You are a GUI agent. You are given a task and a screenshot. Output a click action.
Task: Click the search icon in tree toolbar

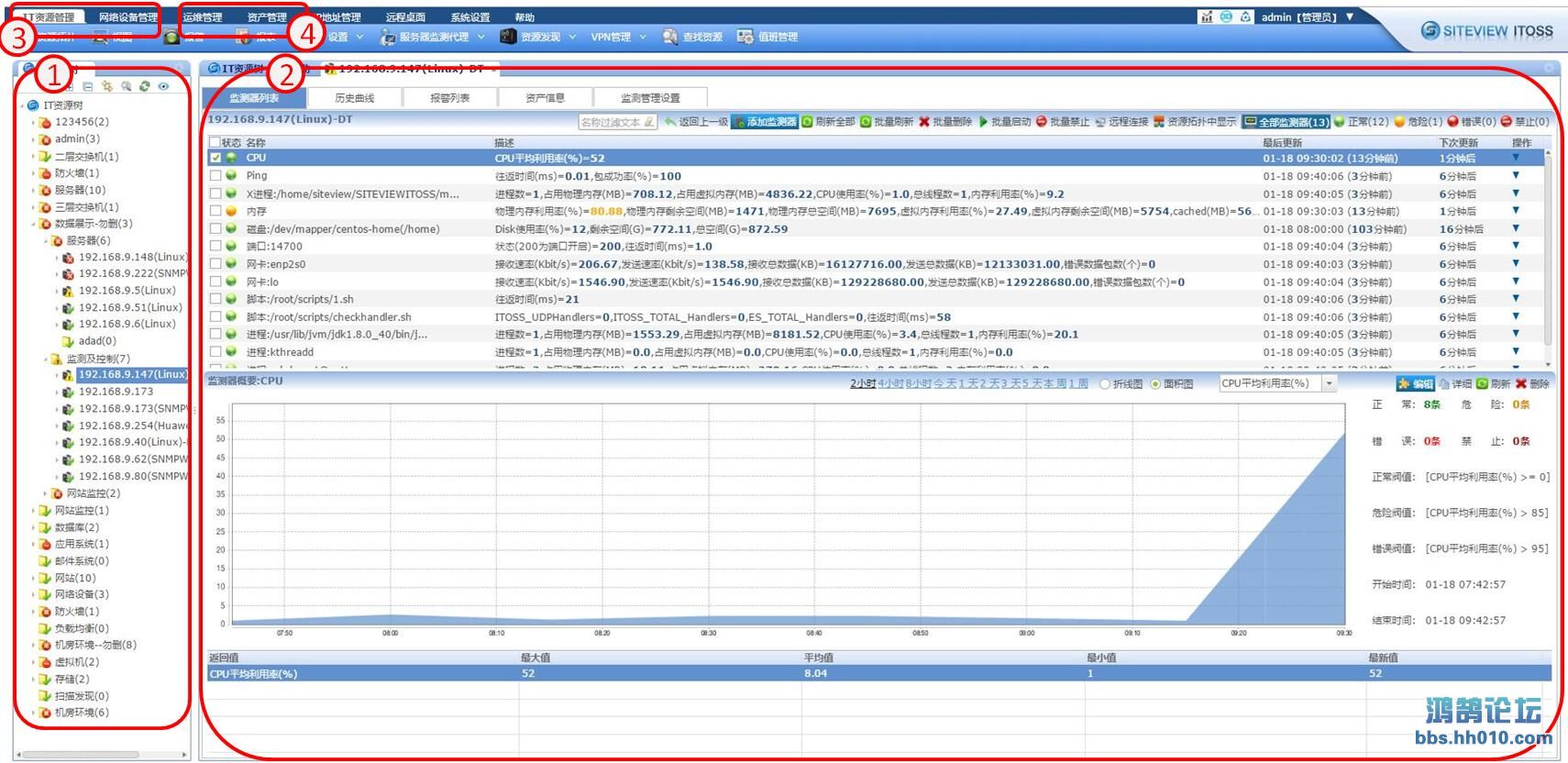pyautogui.click(x=126, y=86)
